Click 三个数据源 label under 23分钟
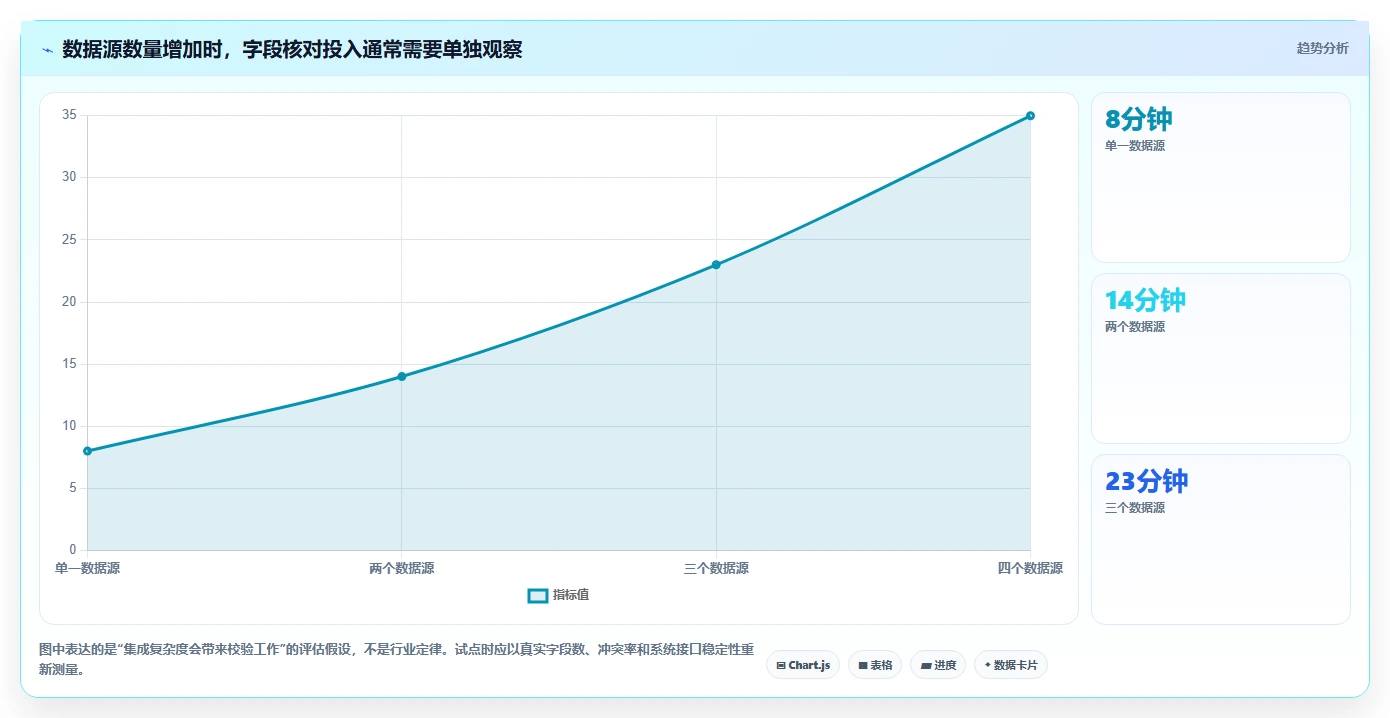Image resolution: width=1390 pixels, height=718 pixels. (x=1135, y=508)
